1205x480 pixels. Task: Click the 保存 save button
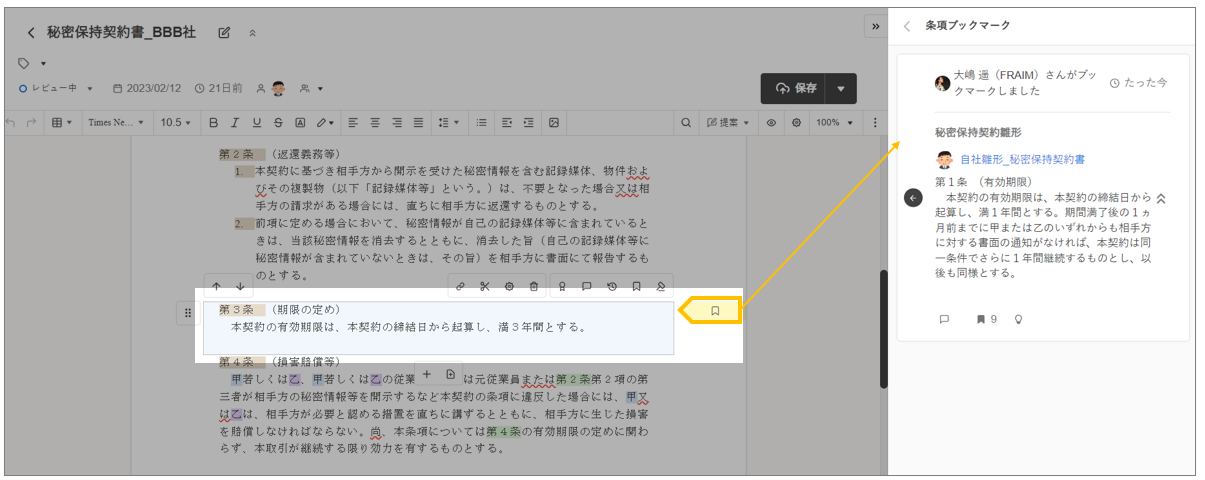point(797,88)
